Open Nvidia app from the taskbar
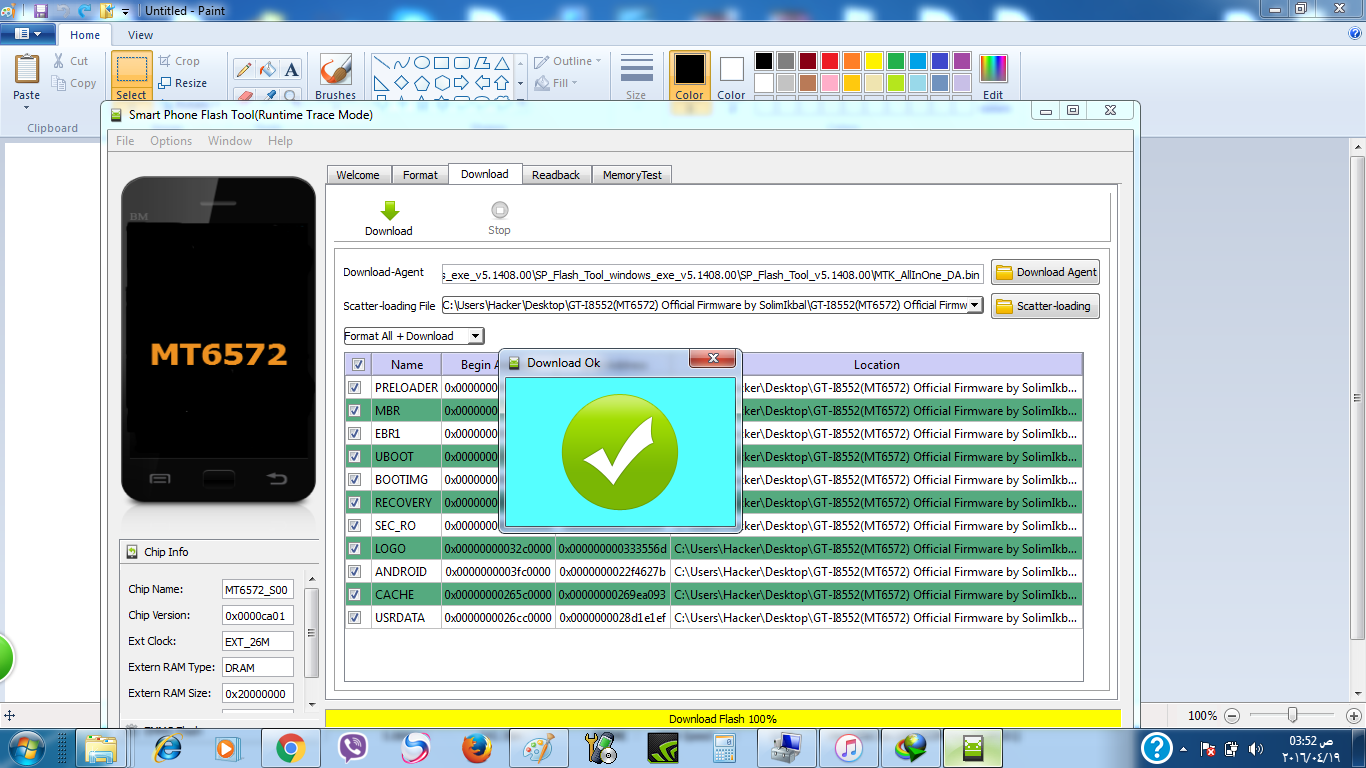The width and height of the screenshot is (1366, 768). pyautogui.click(x=663, y=747)
